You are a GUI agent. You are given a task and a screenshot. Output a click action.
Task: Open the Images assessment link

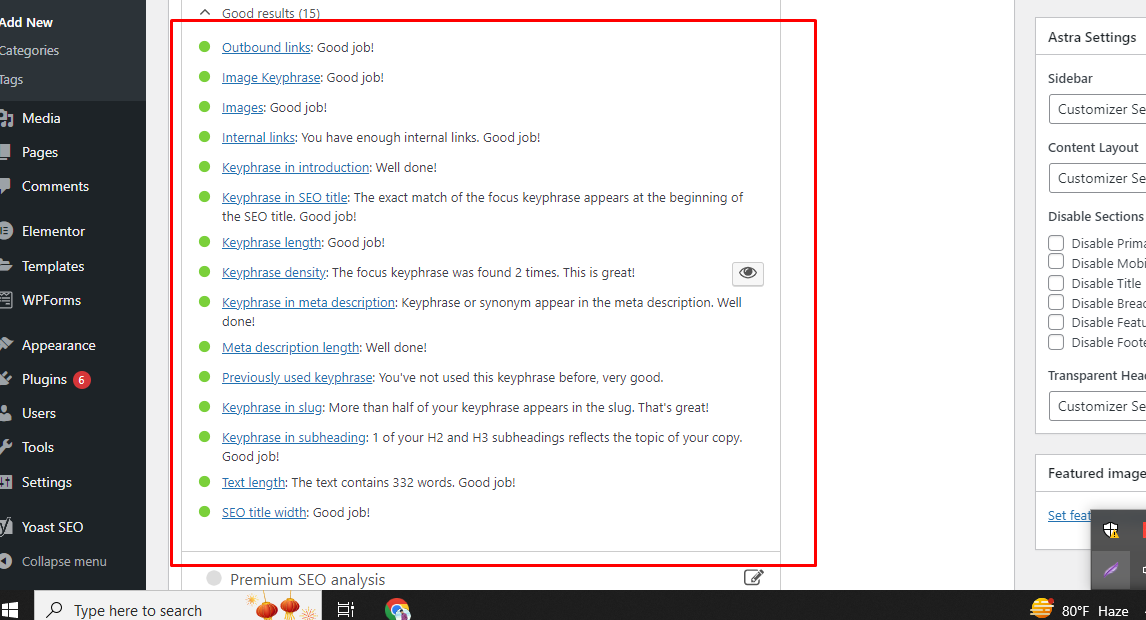(x=243, y=107)
